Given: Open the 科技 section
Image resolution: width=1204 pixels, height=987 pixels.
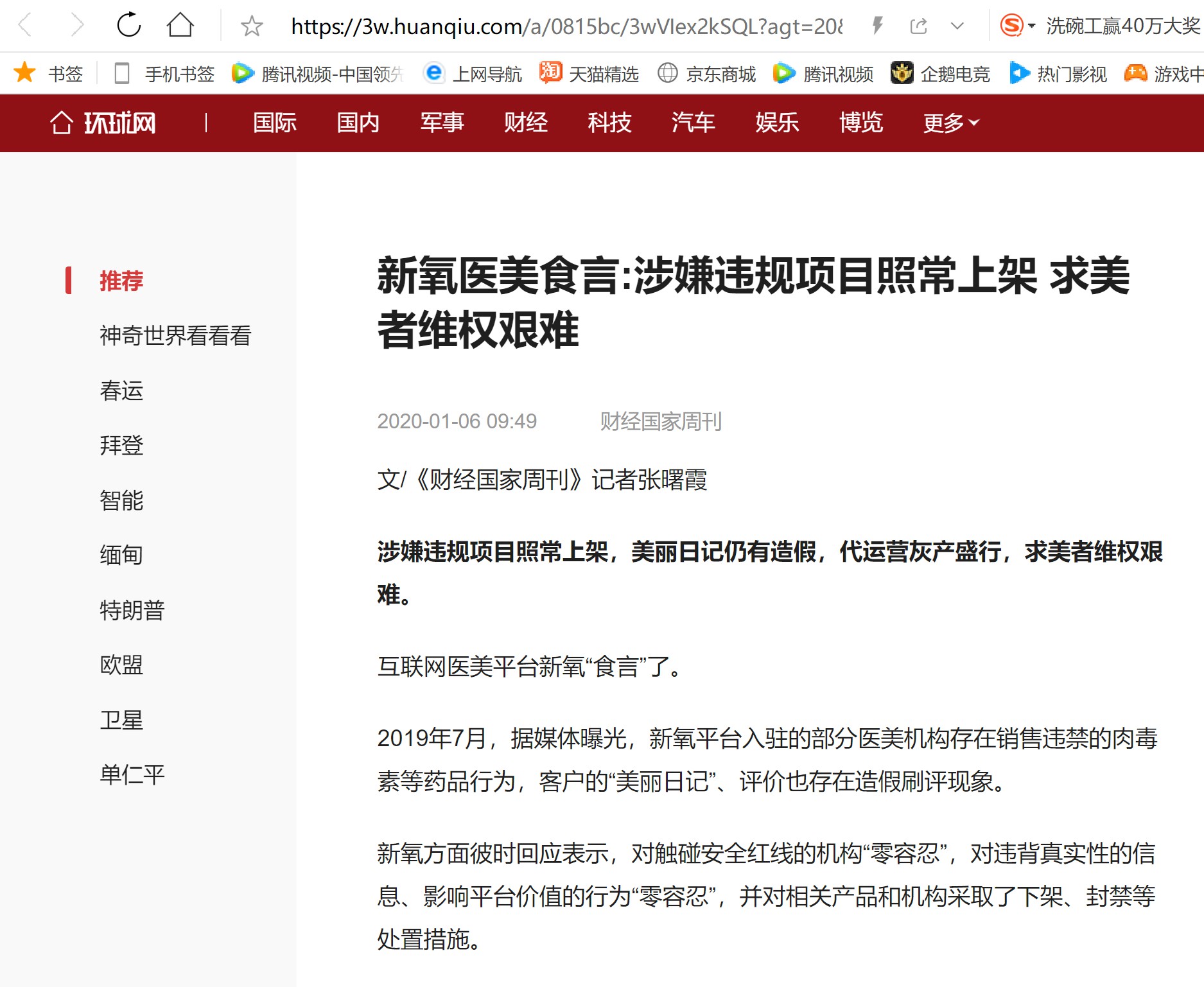Looking at the screenshot, I should pyautogui.click(x=610, y=123).
